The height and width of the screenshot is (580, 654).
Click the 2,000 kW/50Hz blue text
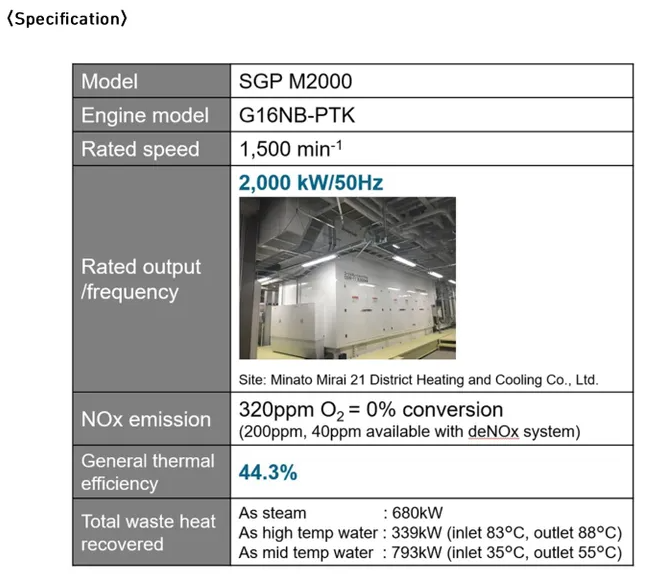311,183
